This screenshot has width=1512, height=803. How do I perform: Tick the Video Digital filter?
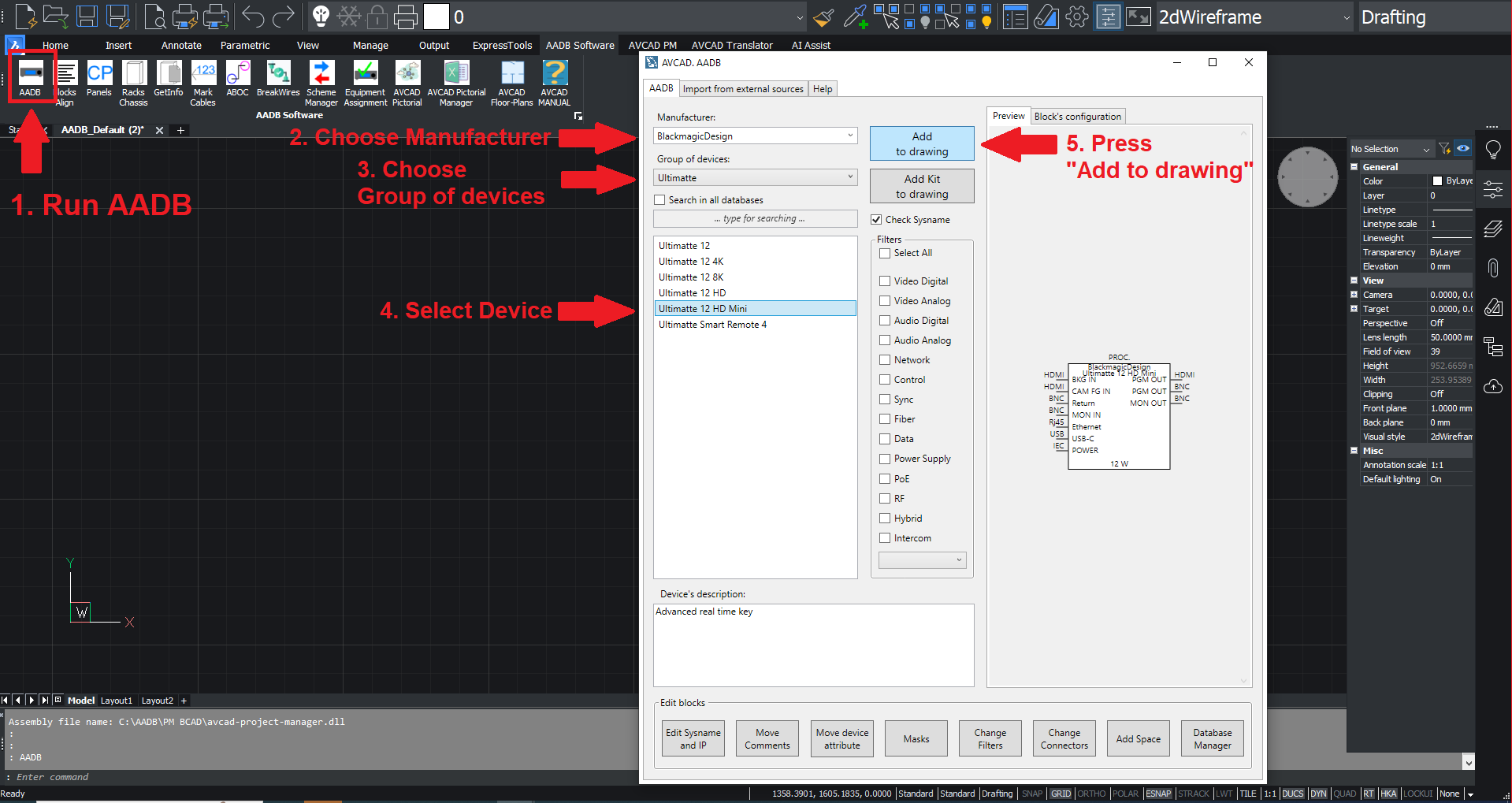point(885,281)
